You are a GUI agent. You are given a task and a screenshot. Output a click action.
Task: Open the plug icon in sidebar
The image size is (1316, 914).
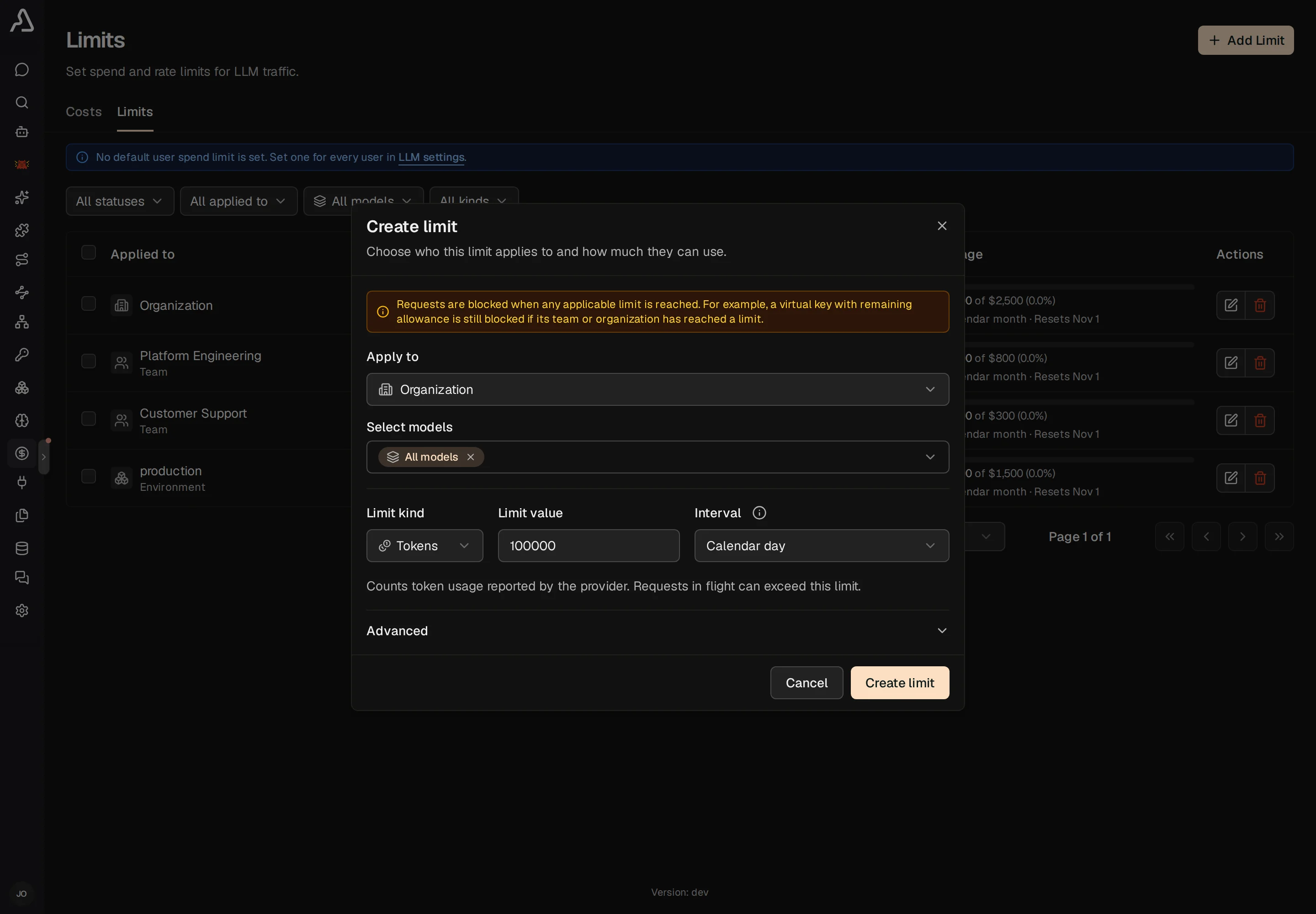pyautogui.click(x=22, y=483)
